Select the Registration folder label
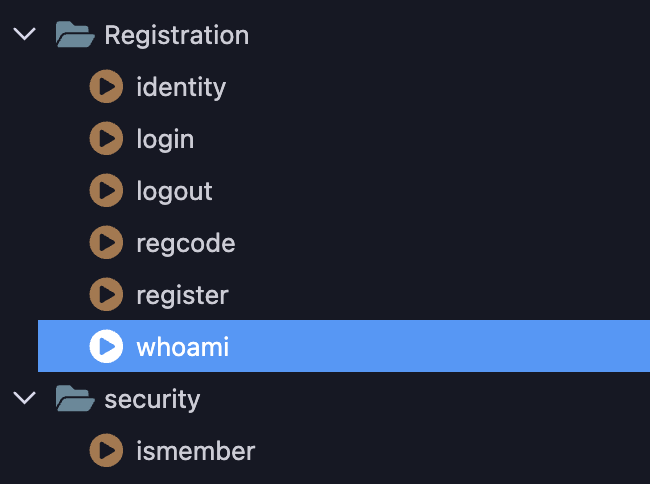Viewport: 650px width, 484px height. point(177,35)
